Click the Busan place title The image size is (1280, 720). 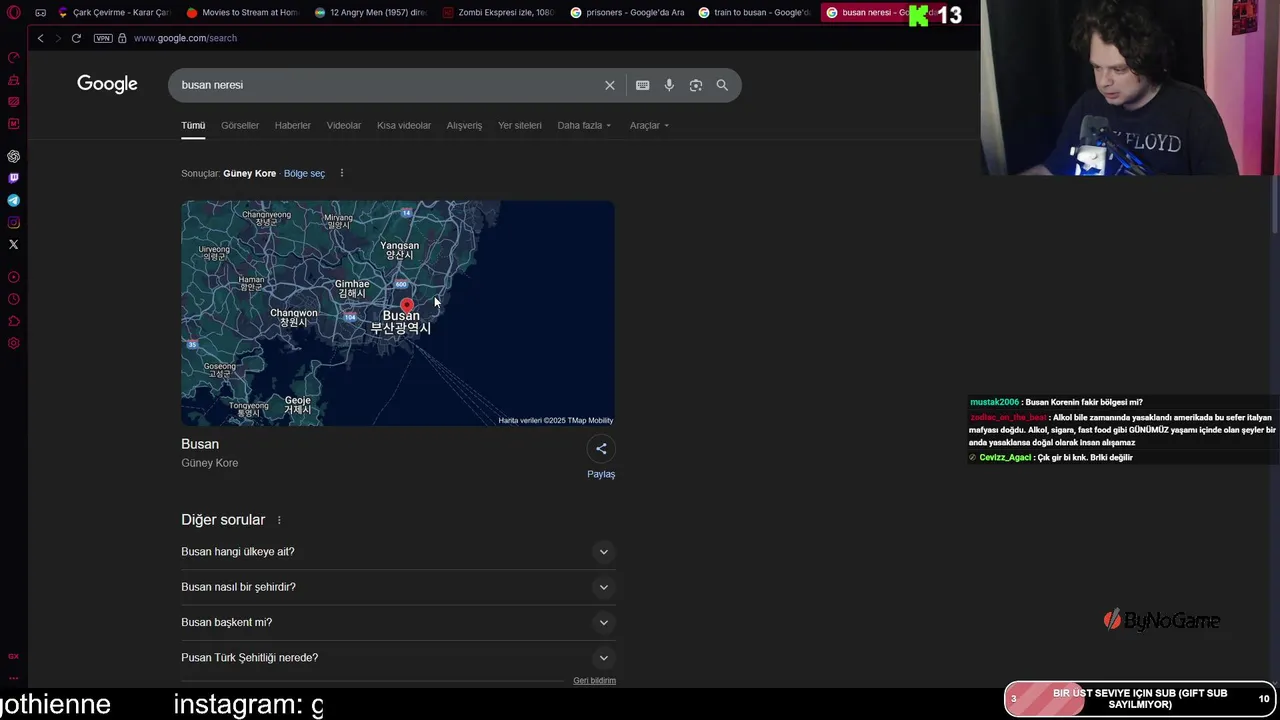[200, 444]
